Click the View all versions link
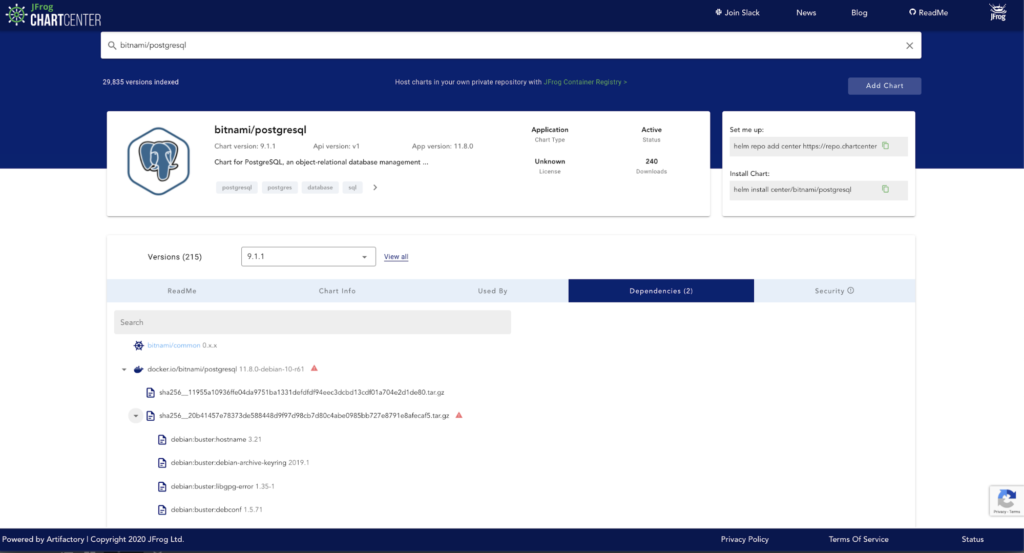Viewport: 1024px width, 553px height. click(x=396, y=257)
